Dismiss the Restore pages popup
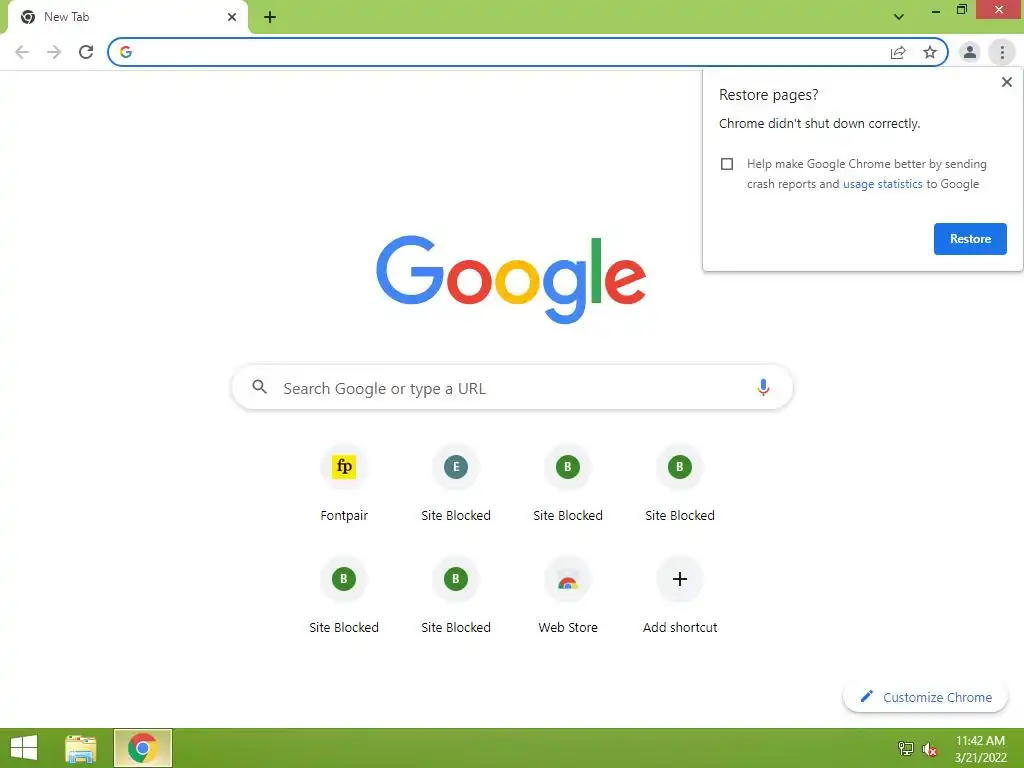 (x=1006, y=82)
